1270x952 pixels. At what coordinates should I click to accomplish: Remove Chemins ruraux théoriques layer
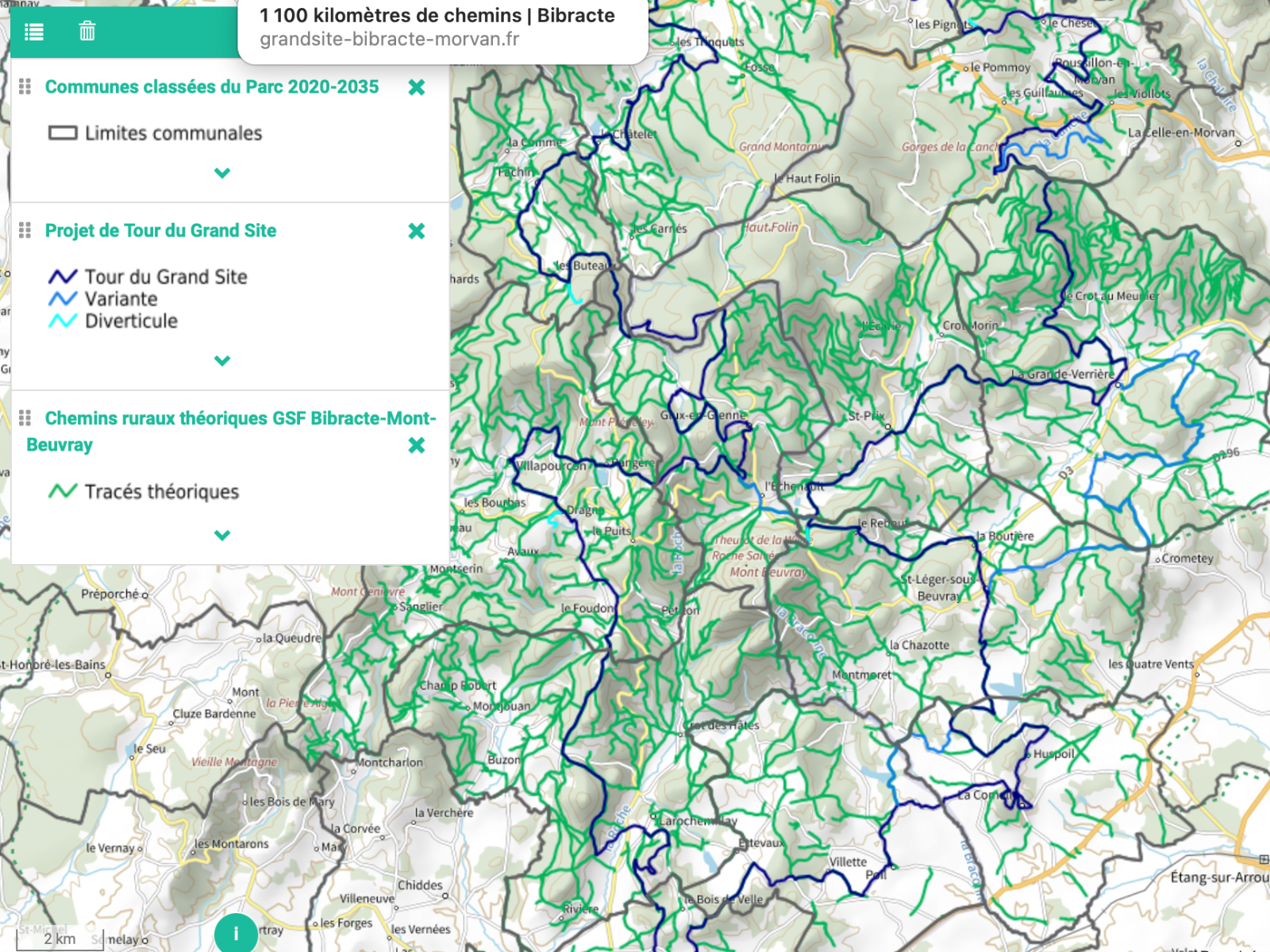(417, 445)
